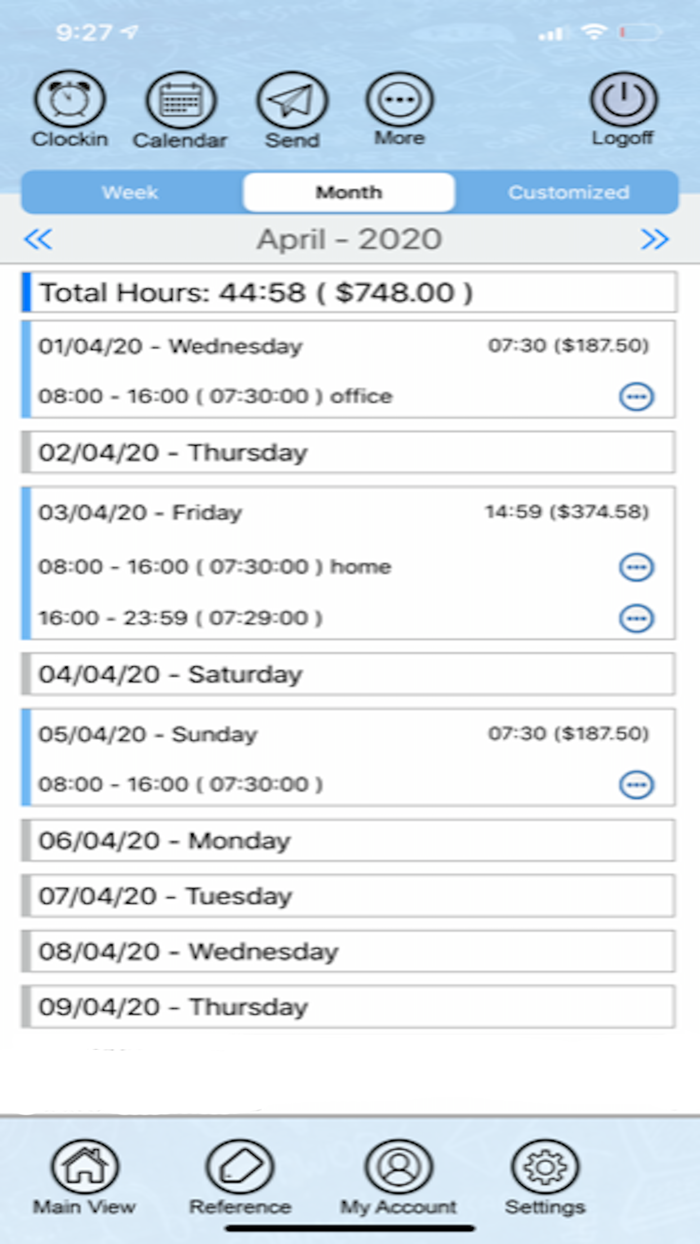
Task: Open the Calendar icon in the toolbar
Action: tap(181, 98)
